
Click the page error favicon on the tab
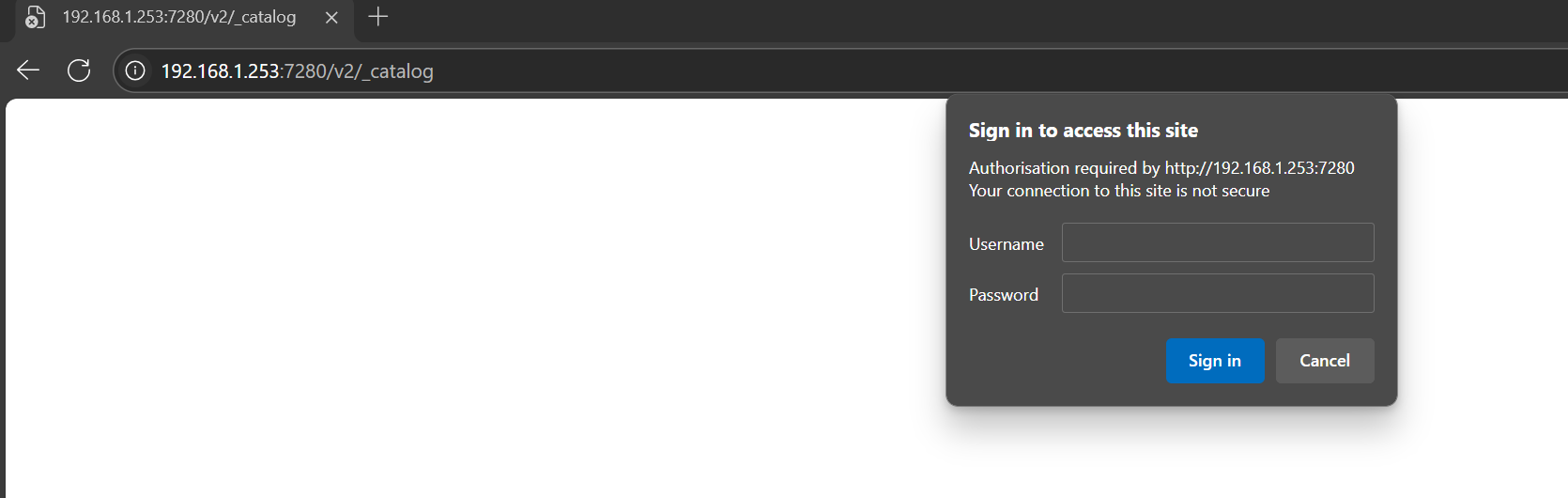(35, 17)
